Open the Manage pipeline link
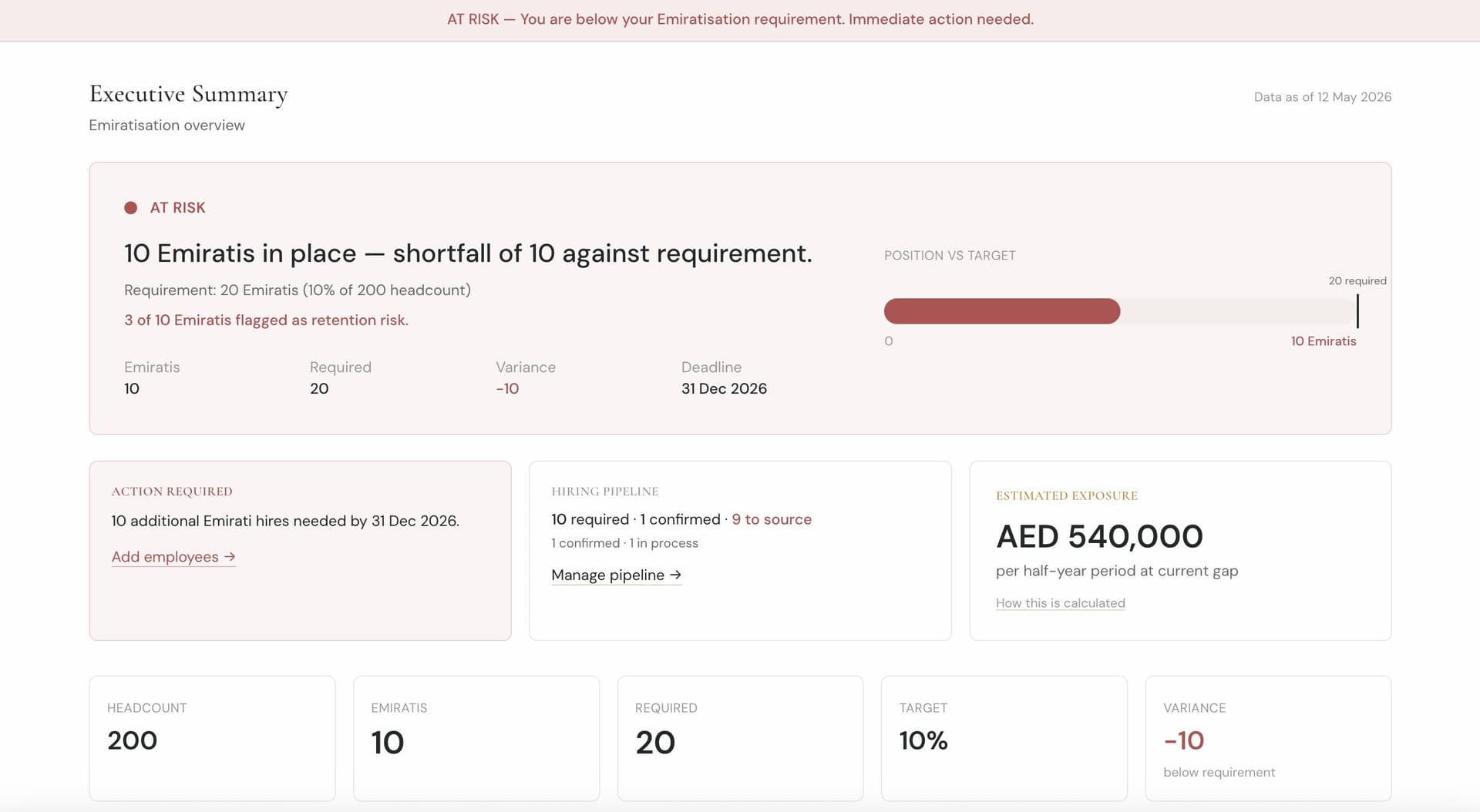Viewport: 1480px width, 812px height. coord(617,575)
